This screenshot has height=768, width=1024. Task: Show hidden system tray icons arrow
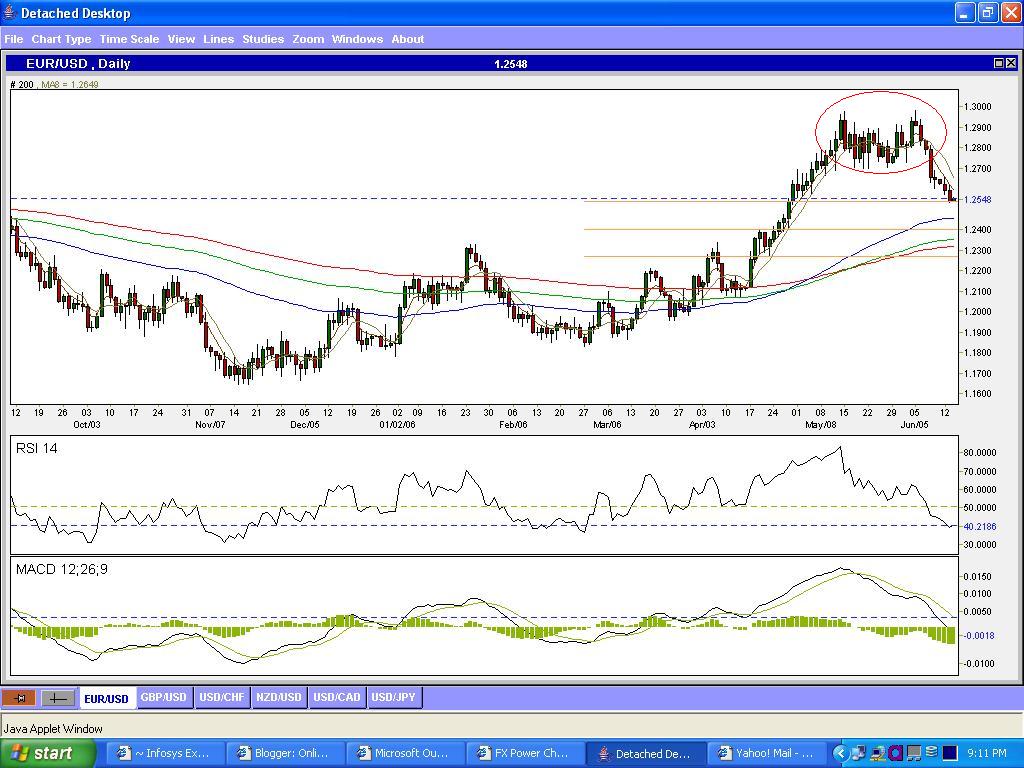coord(841,753)
